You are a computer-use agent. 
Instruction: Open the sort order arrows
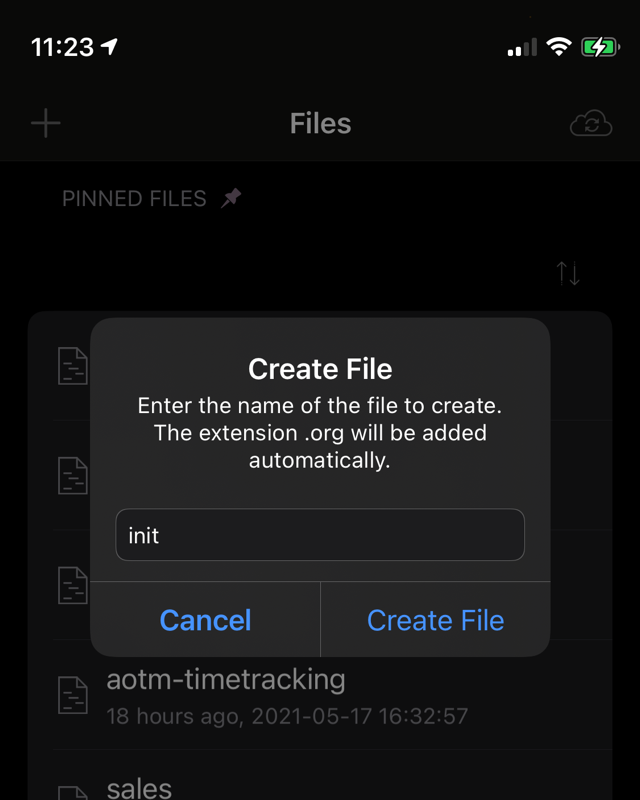coord(568,273)
